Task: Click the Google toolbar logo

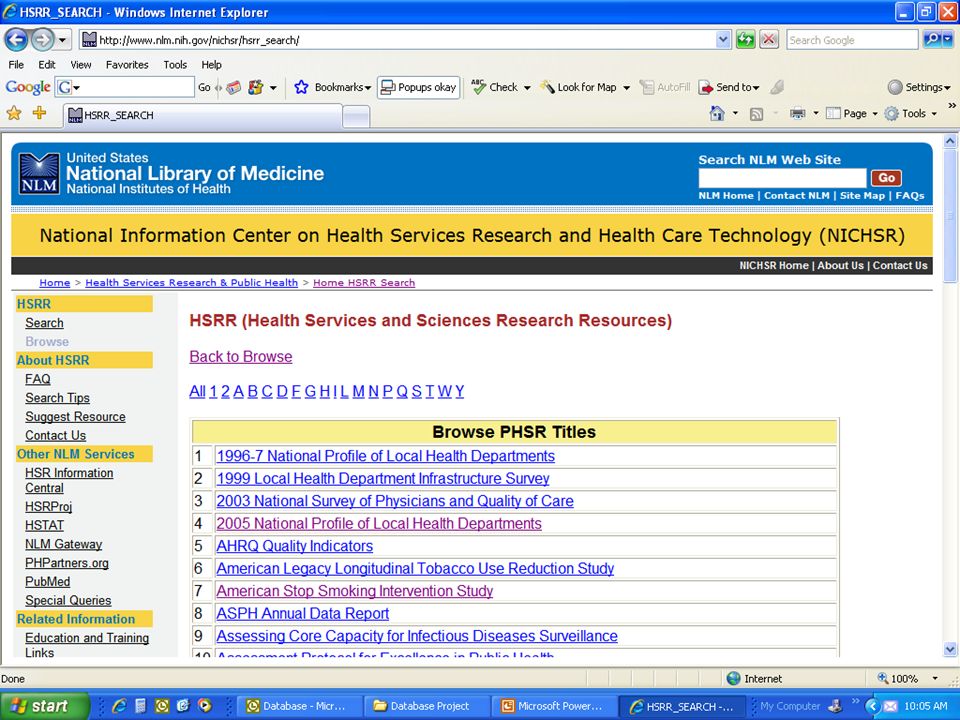Action: pos(28,88)
